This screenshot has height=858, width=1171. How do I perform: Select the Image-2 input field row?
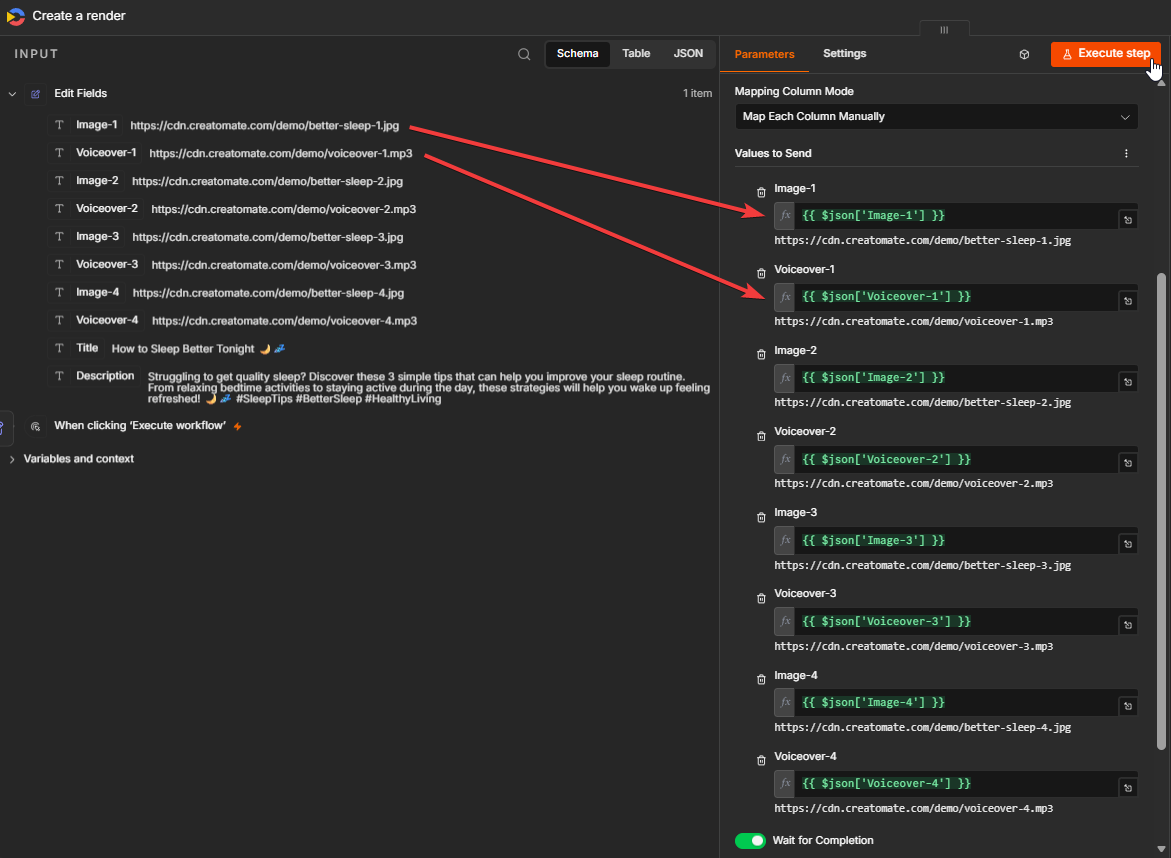(x=228, y=181)
